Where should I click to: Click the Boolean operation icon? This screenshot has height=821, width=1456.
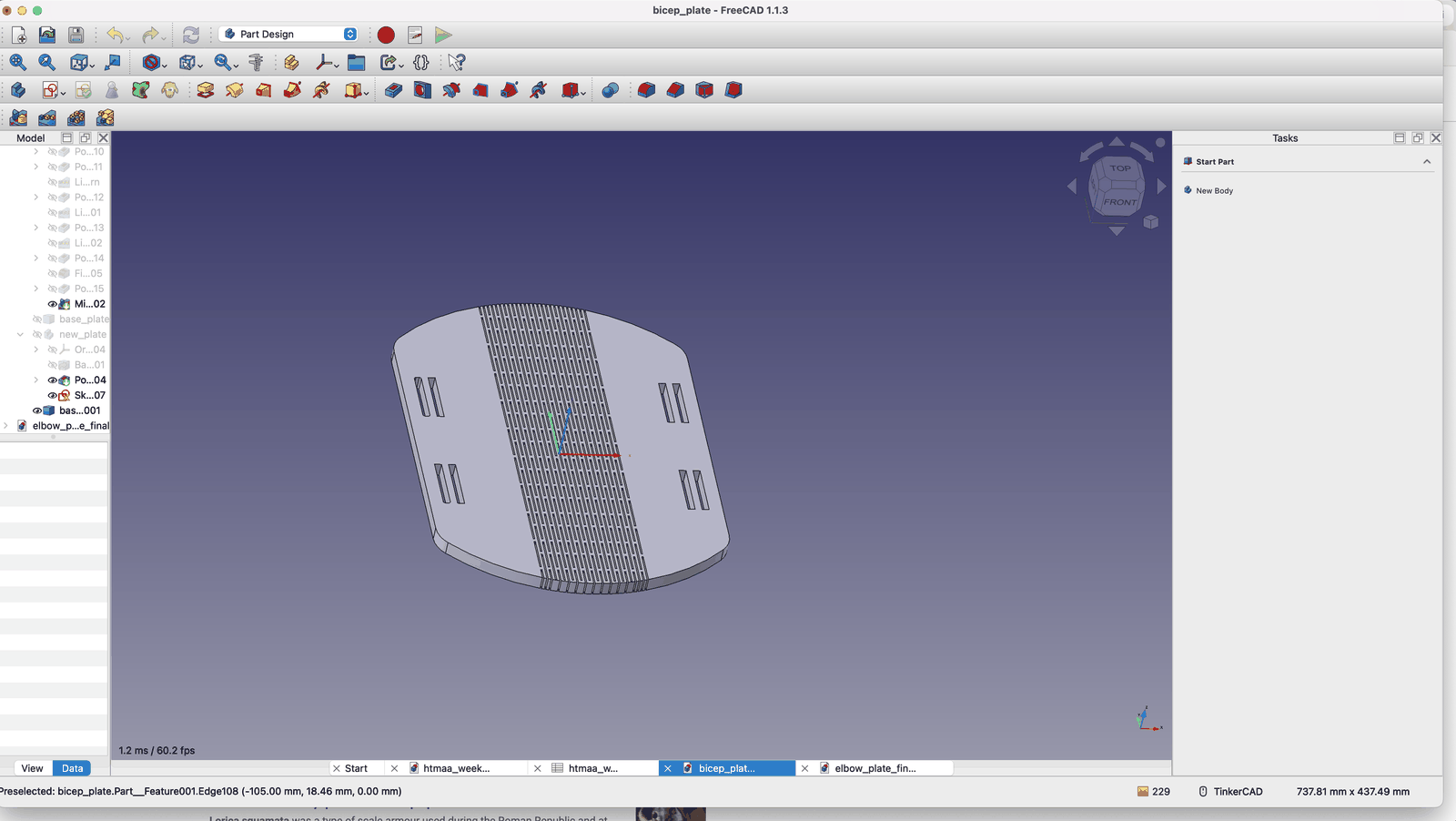[611, 90]
